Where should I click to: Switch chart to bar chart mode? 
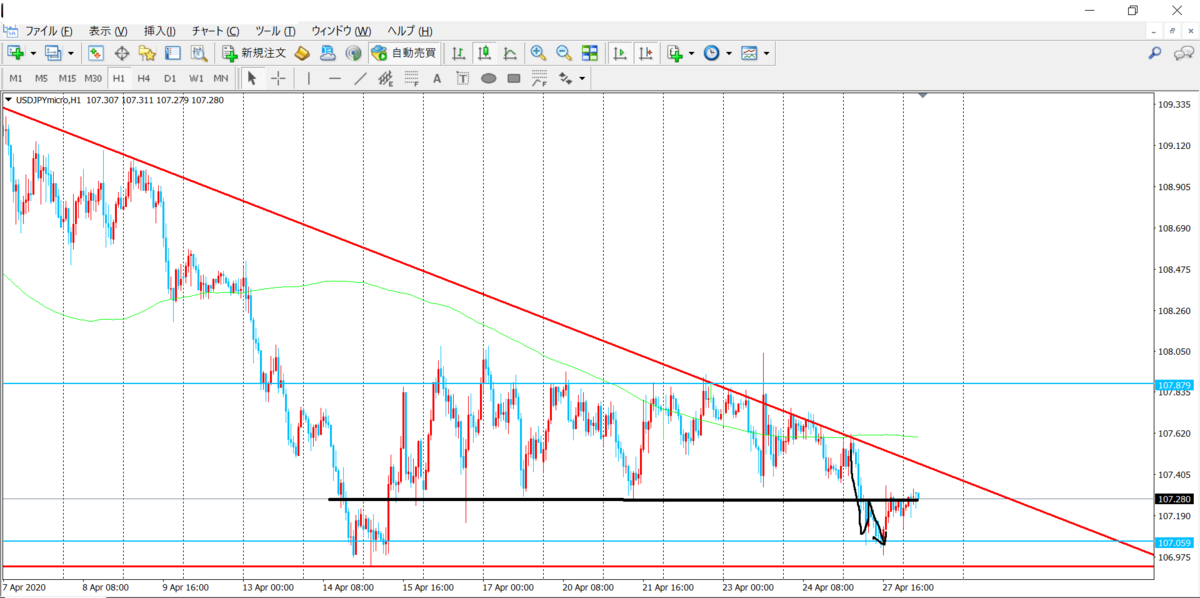coord(458,53)
